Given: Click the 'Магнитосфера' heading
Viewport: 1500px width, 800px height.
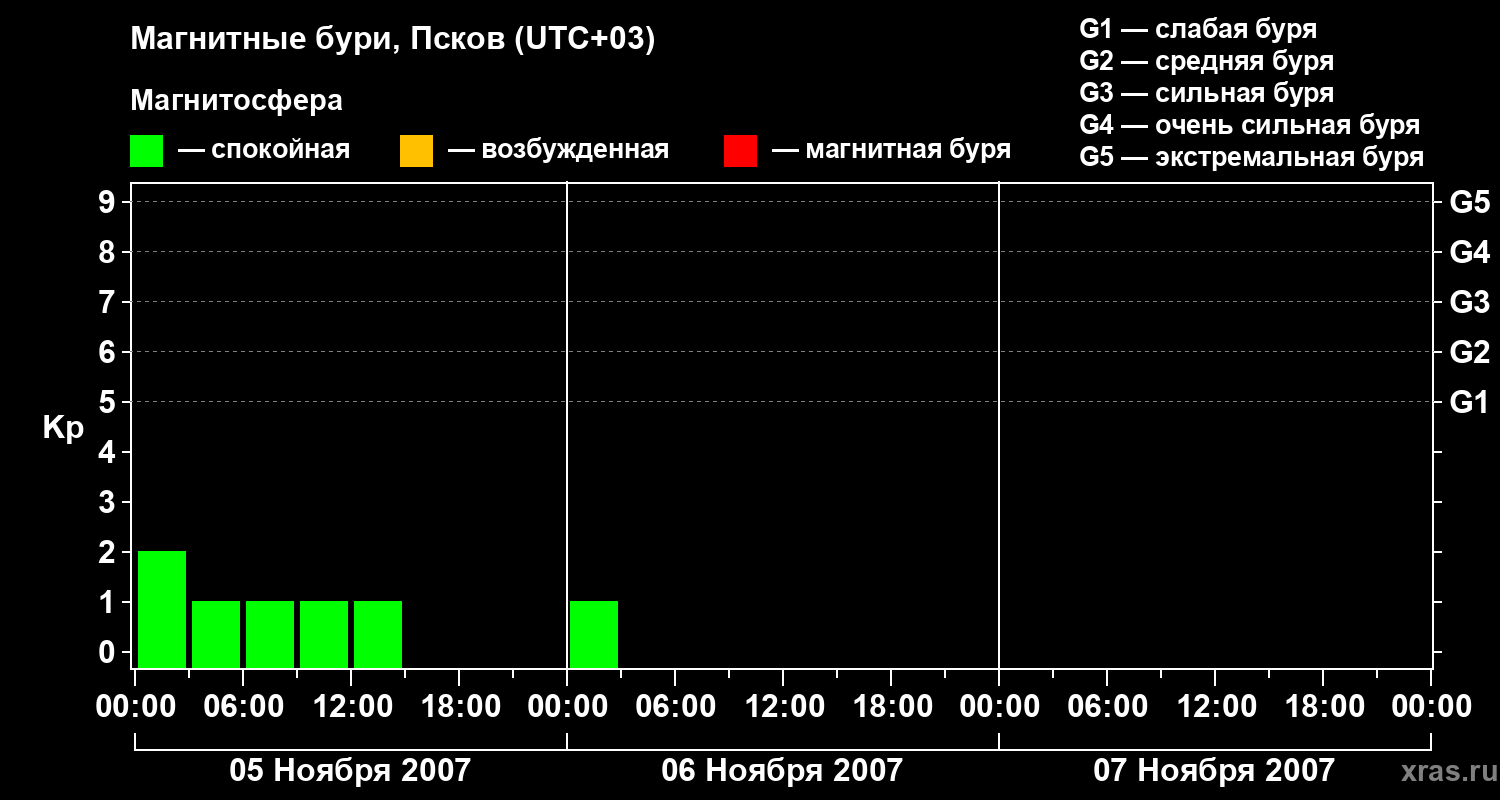Looking at the screenshot, I should pos(236,101).
